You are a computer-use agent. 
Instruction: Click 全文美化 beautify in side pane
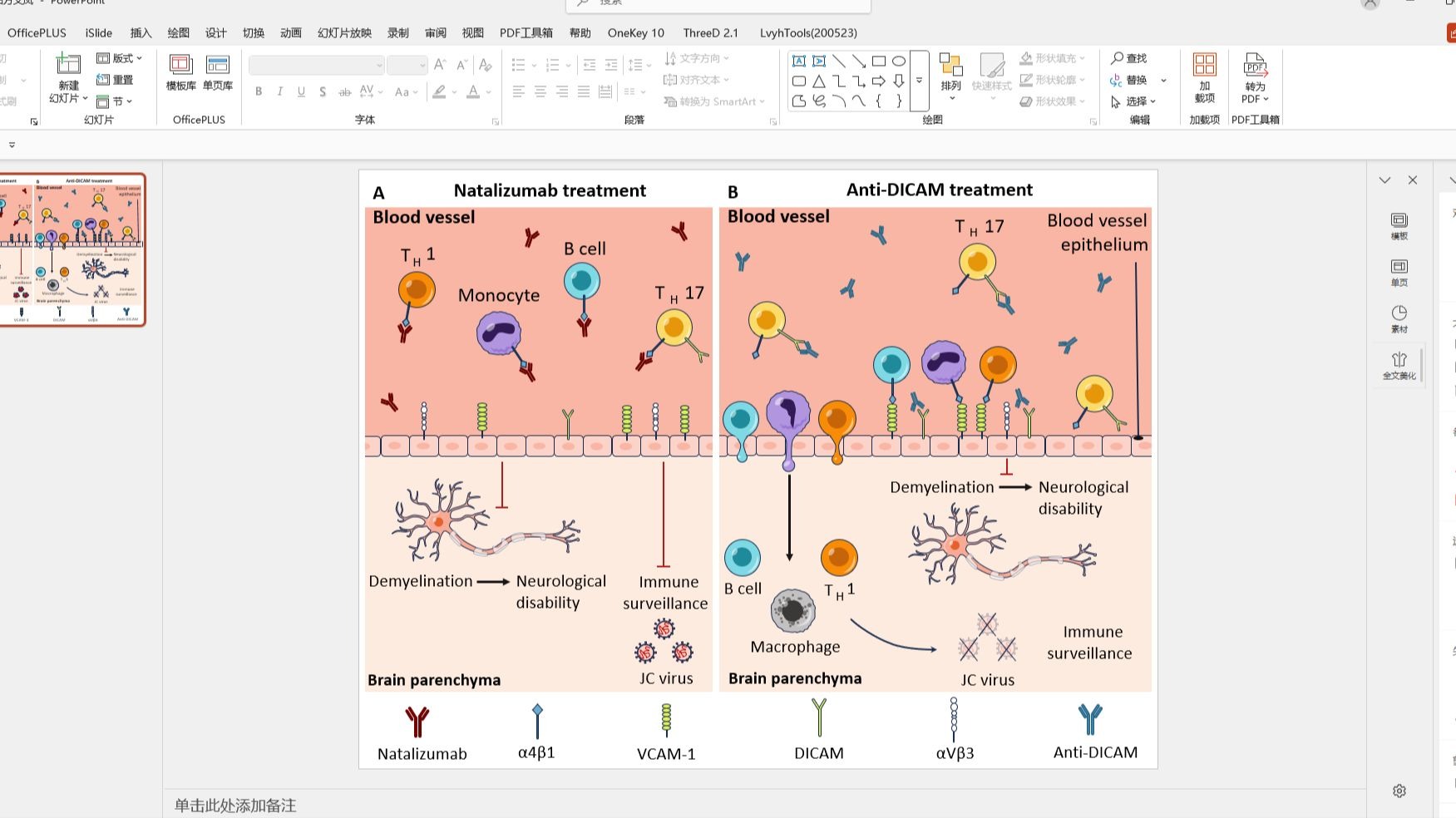1399,365
